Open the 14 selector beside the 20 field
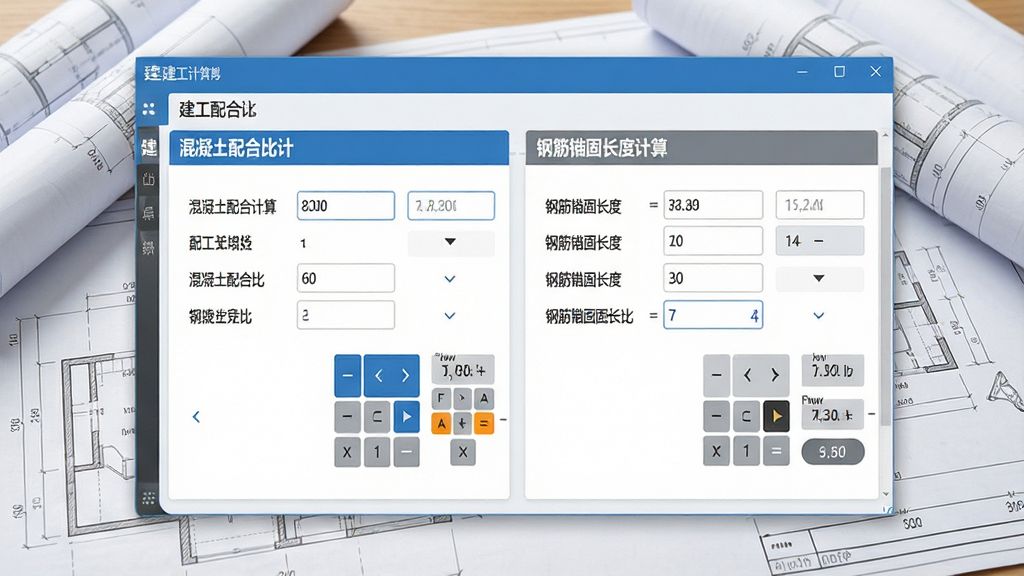This screenshot has width=1024, height=576. point(820,241)
